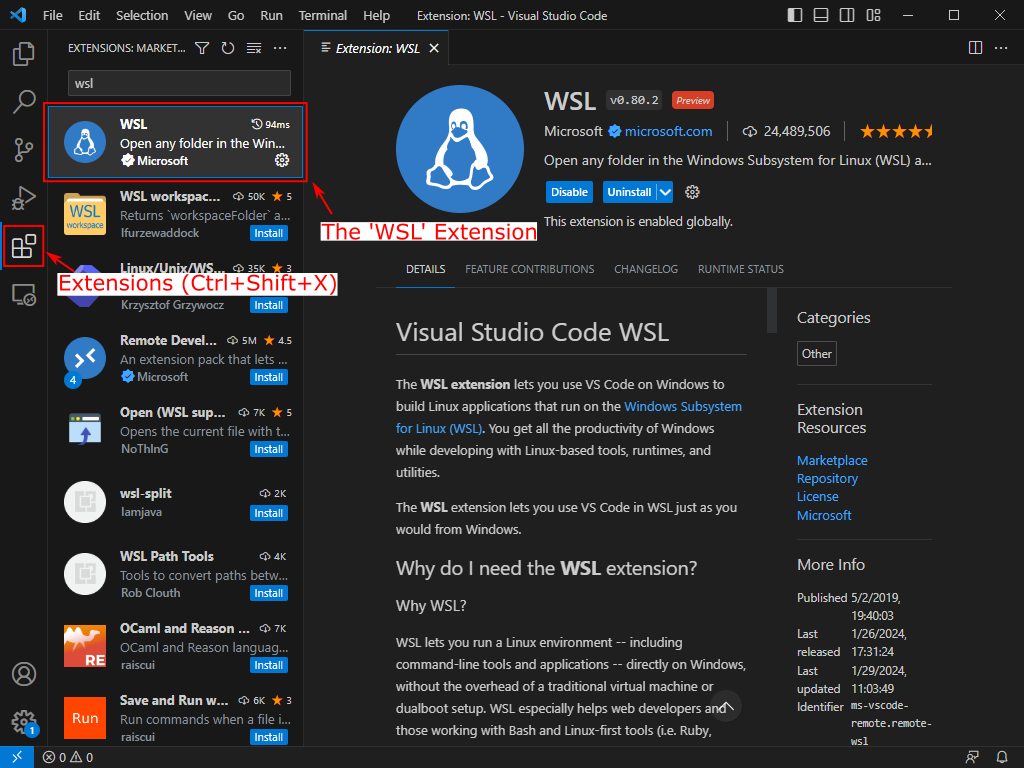Image resolution: width=1024 pixels, height=768 pixels.
Task: Open Remote Explorer view
Action: (x=24, y=295)
